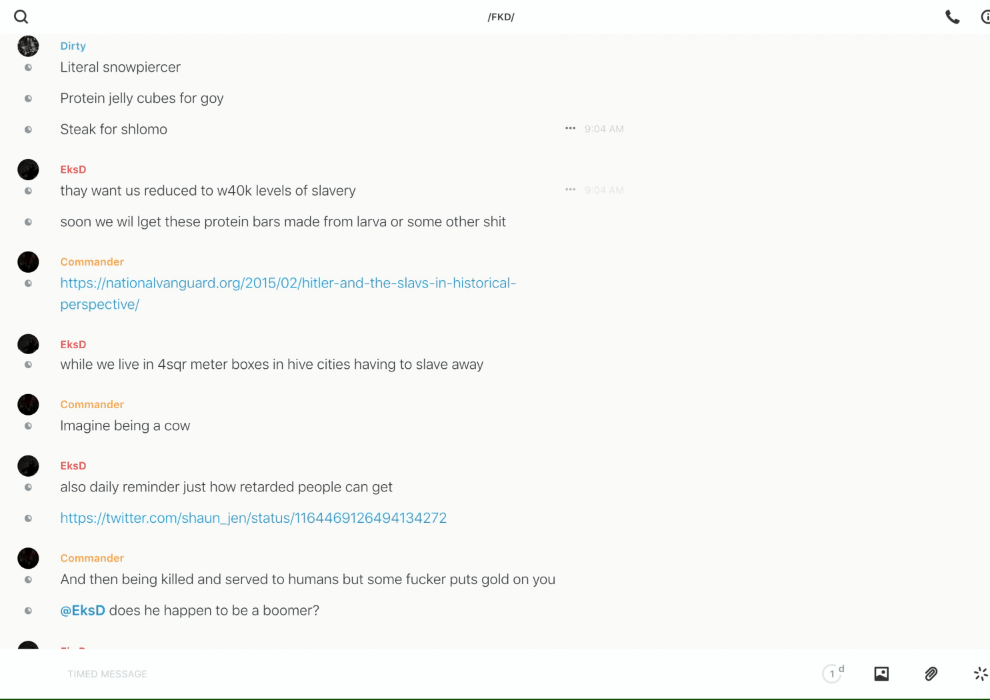Open the search icon in the top bar
Viewport: 990px width, 700px height.
coord(21,17)
